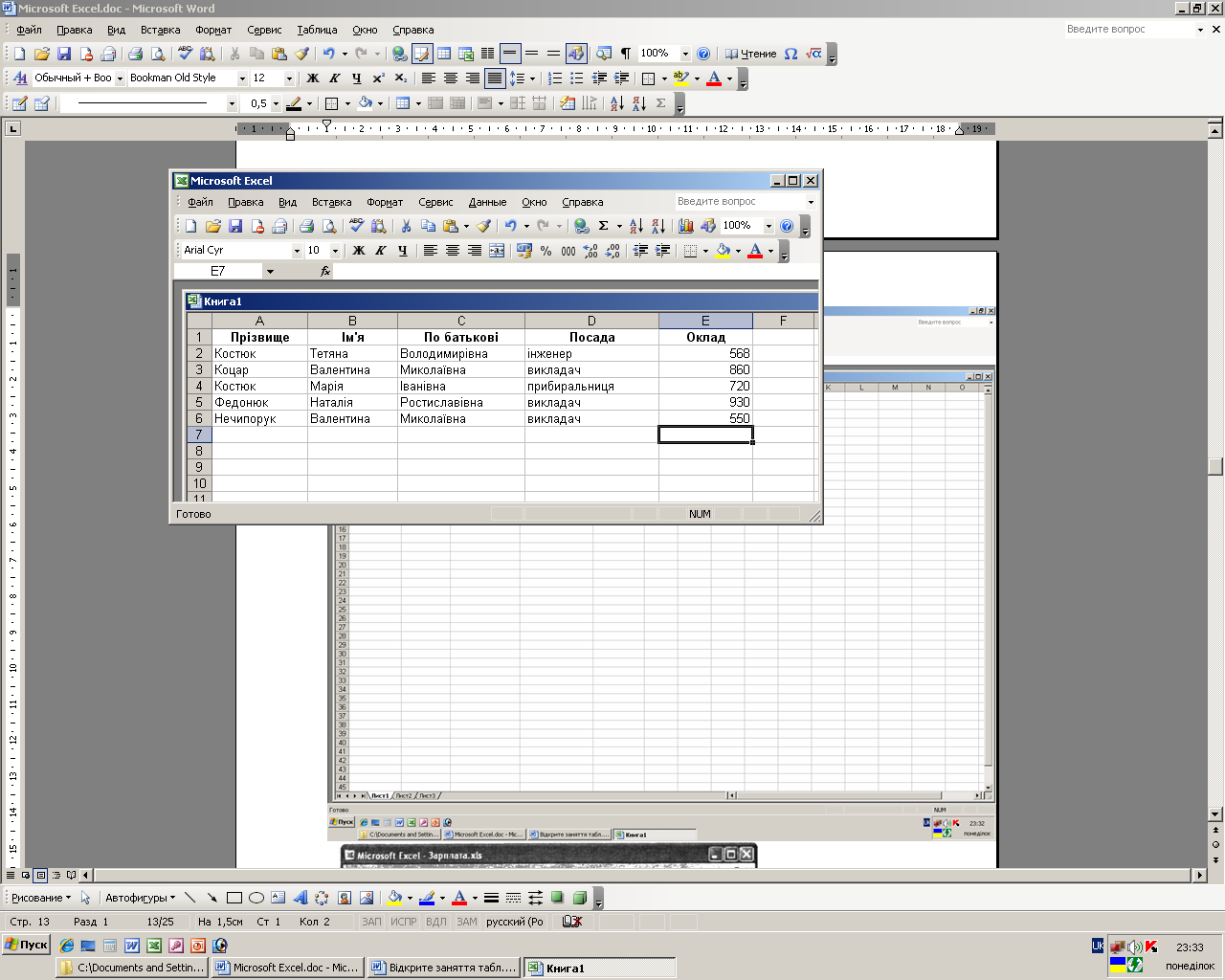Insert a symbol with the Omega icon
Screen dimensions: 1225x980
click(791, 54)
